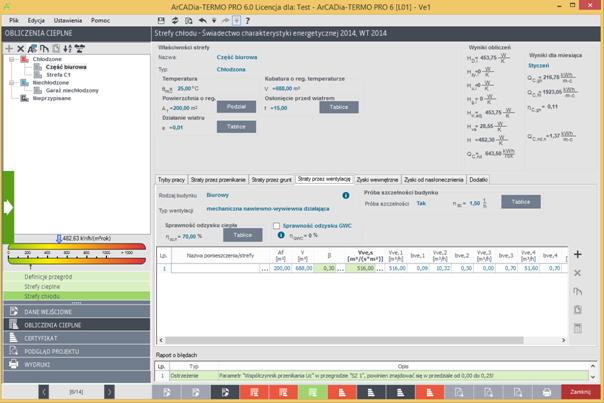Viewport: 604px width, 403px height.
Task: Click the info icon next to ηGWC value
Action: coord(281,235)
